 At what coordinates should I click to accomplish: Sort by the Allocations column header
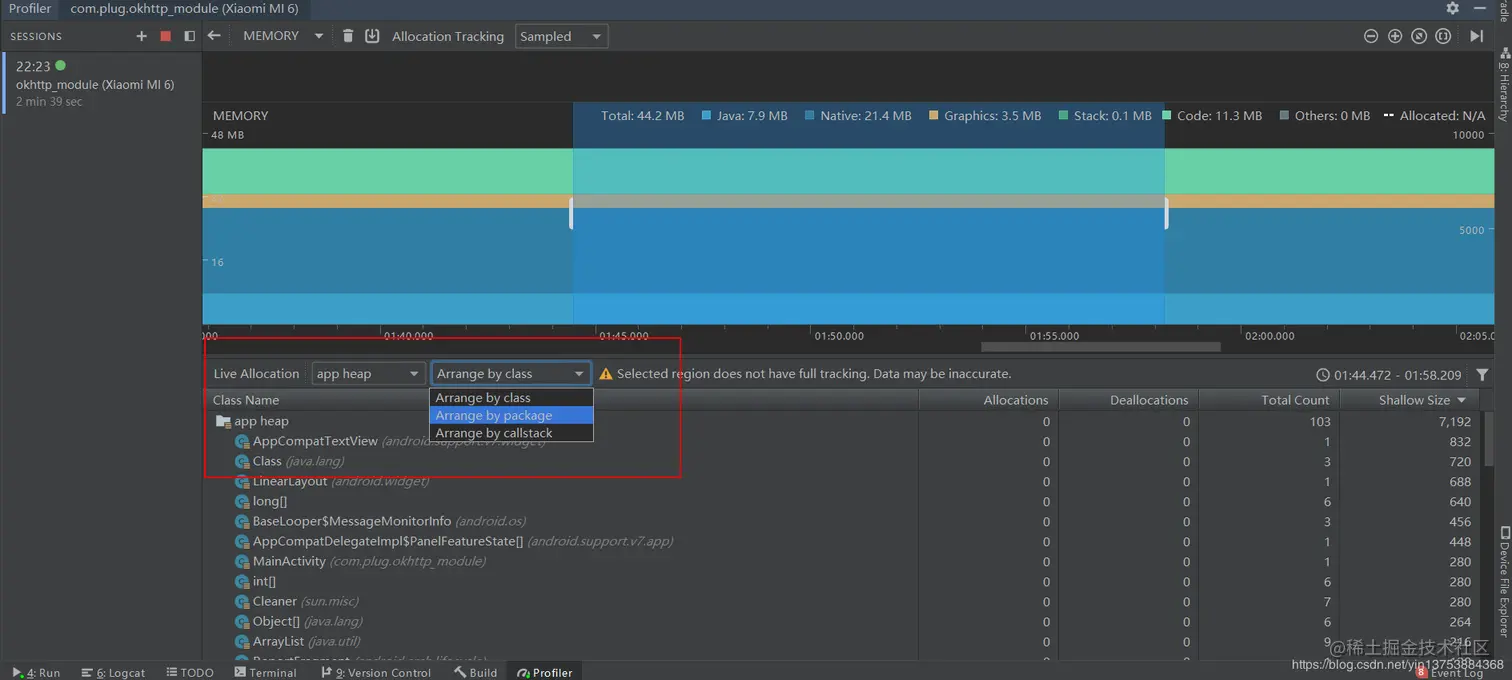988,399
